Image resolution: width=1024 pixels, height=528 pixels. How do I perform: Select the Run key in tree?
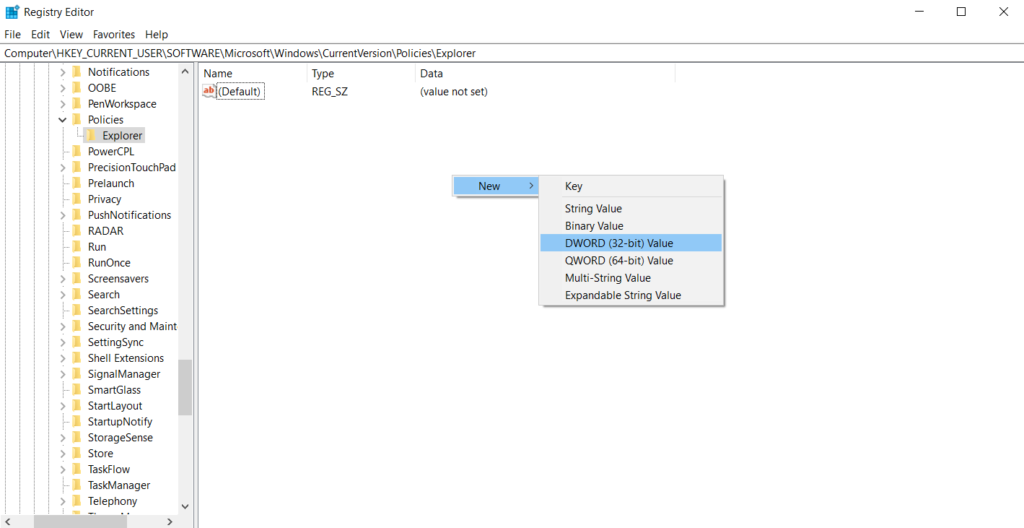click(97, 247)
